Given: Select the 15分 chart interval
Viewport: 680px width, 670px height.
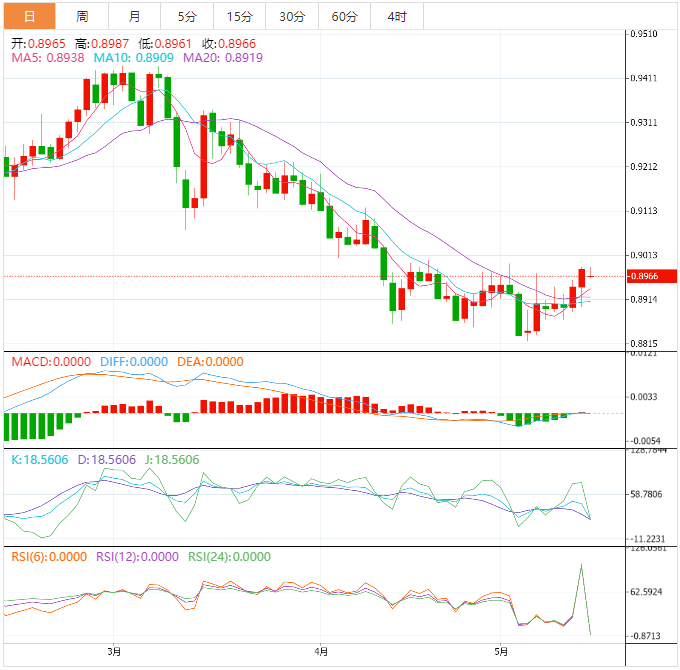Looking at the screenshot, I should coord(239,16).
